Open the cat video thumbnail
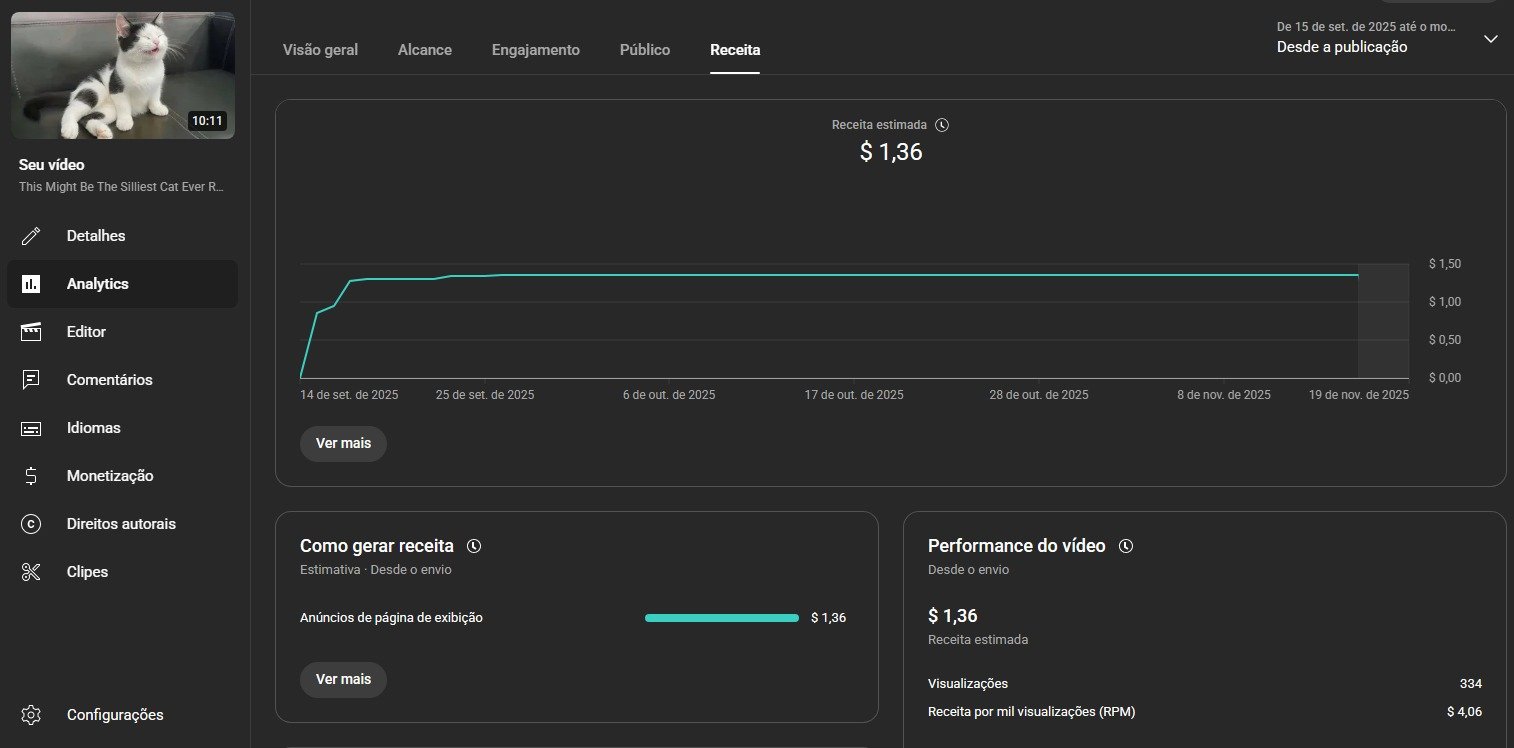Screen dimensions: 1514x748 (123, 75)
